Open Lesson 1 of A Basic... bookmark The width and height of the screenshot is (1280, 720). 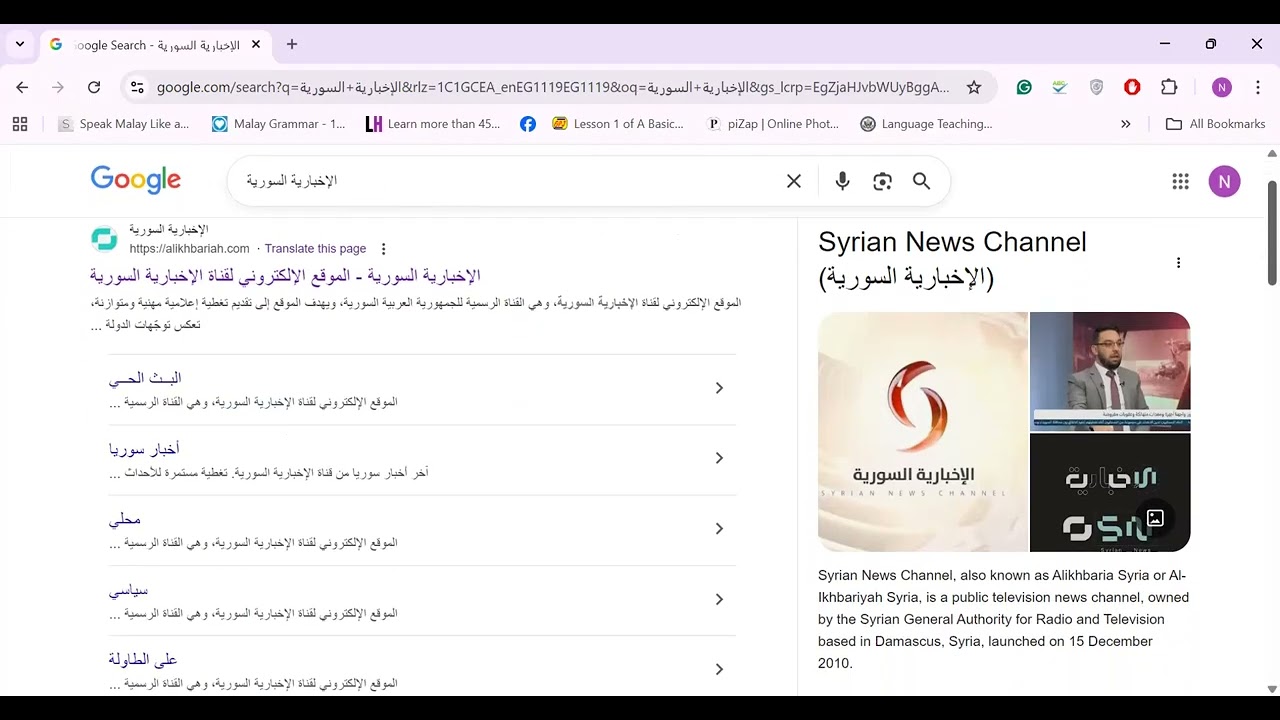pos(618,124)
